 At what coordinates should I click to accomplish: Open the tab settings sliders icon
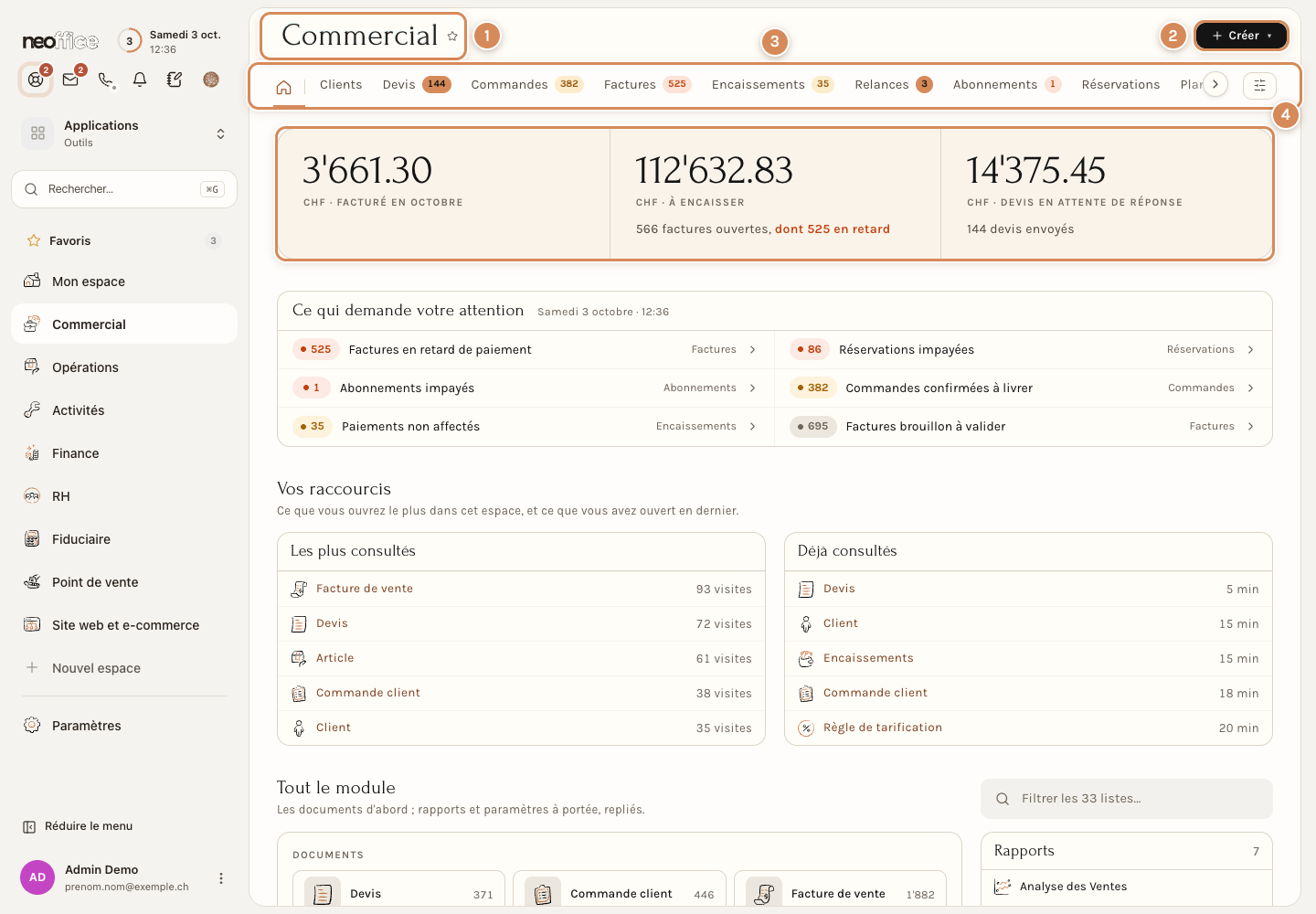point(1259,85)
